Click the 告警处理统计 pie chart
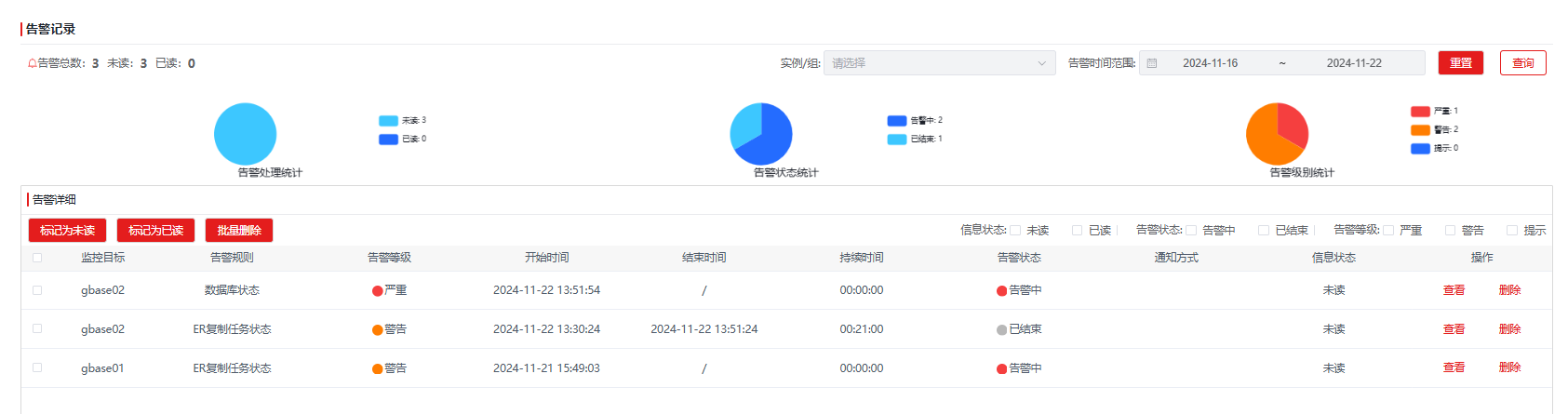This screenshot has width=1568, height=414. [245, 134]
